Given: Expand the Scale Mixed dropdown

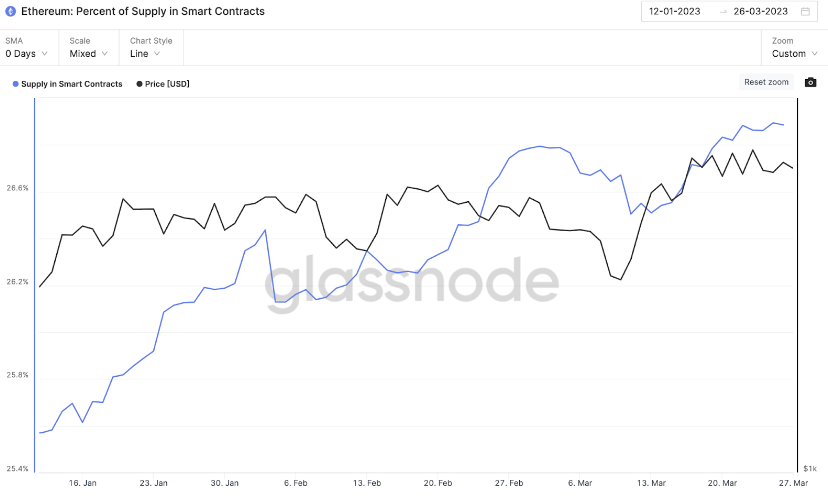Looking at the screenshot, I should click(x=89, y=53).
